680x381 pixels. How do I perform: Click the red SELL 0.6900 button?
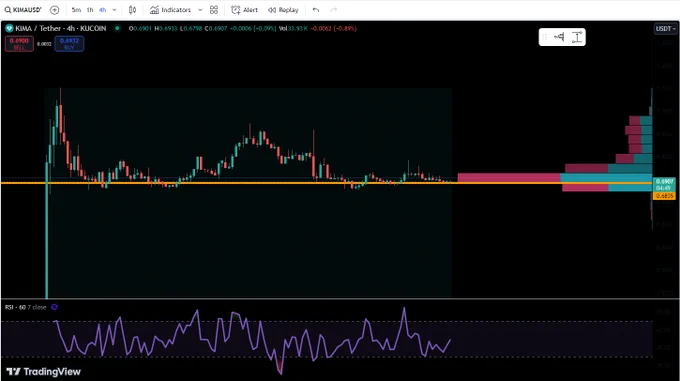[x=19, y=44]
